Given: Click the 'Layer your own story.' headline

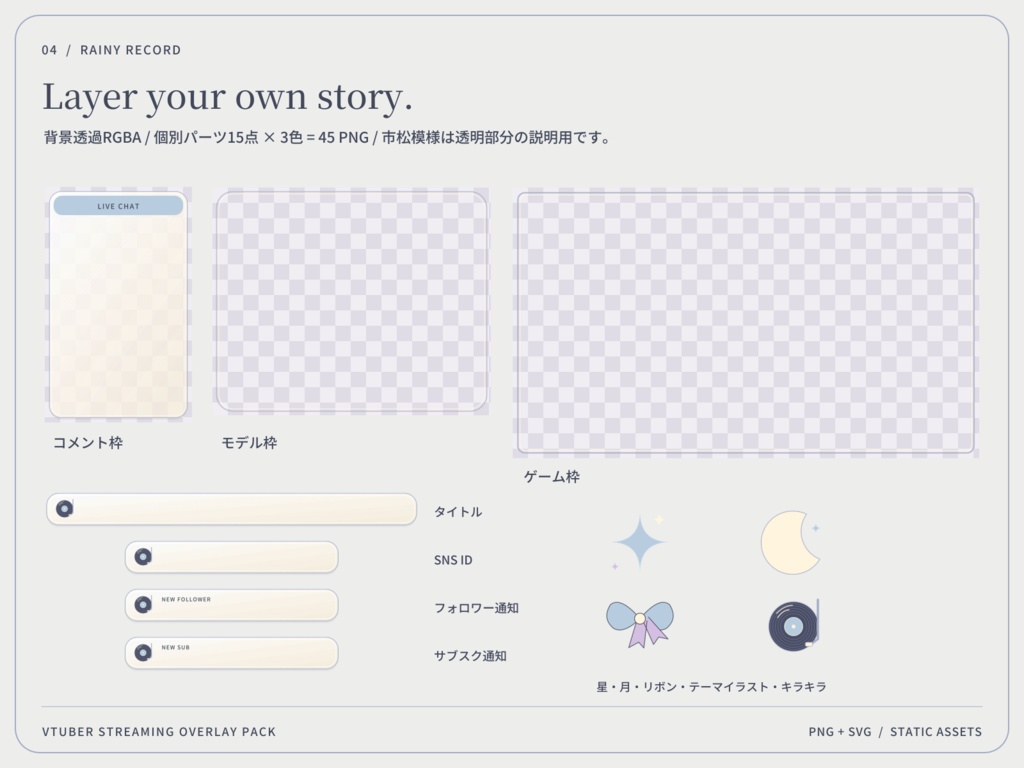Looking at the screenshot, I should 227,97.
